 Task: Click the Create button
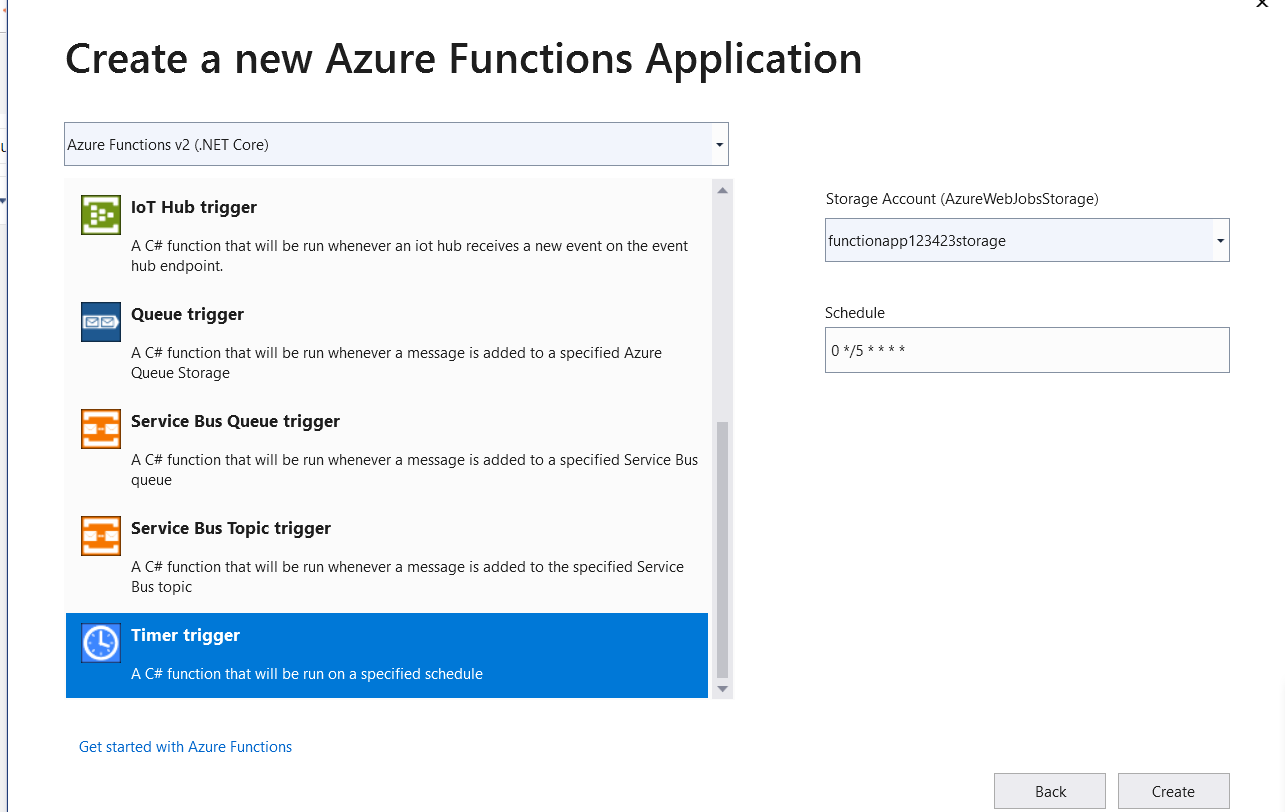pos(1172,791)
